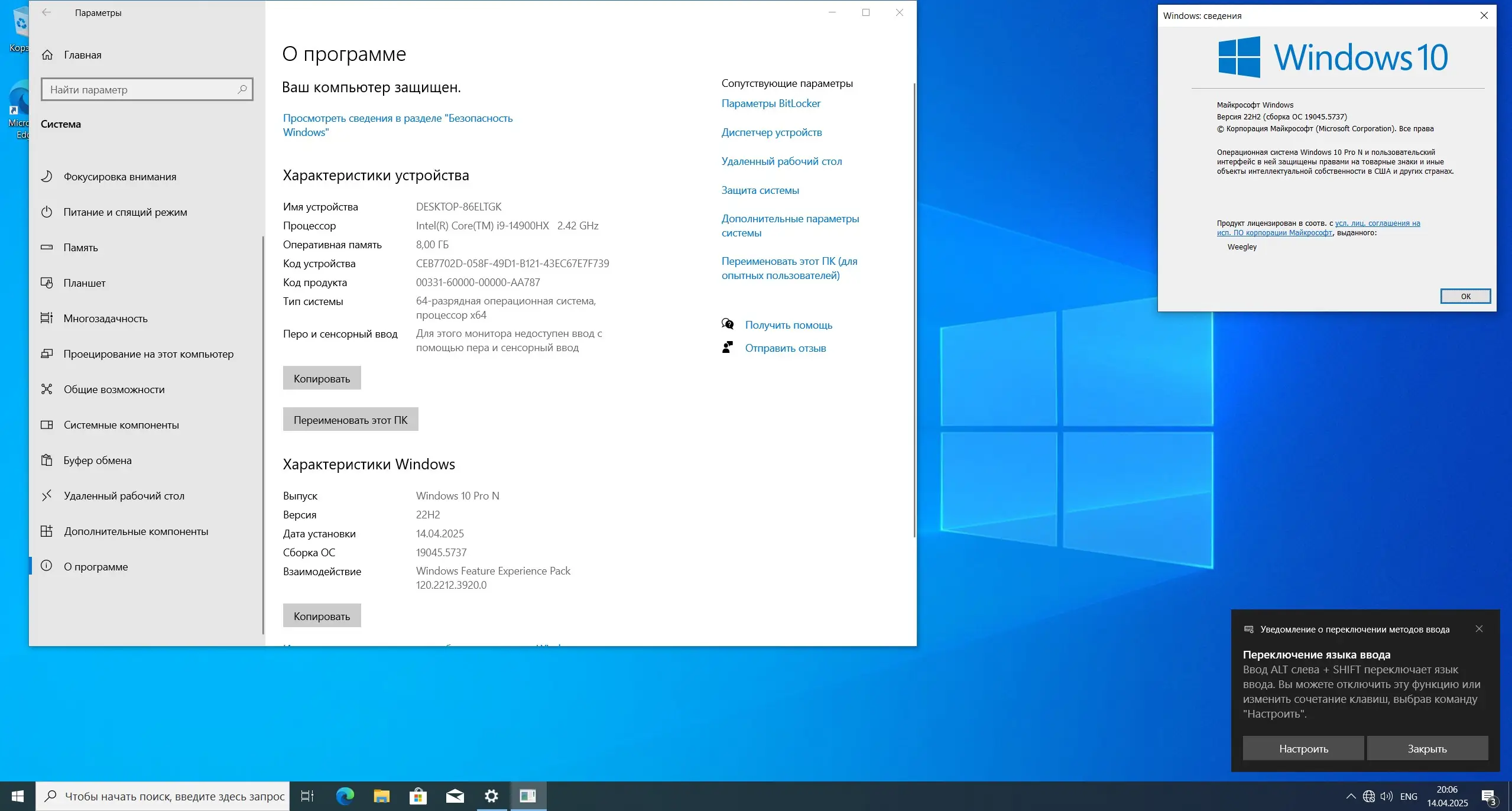Open Task View button in taskbar
Image resolution: width=1512 pixels, height=811 pixels.
pos(307,796)
